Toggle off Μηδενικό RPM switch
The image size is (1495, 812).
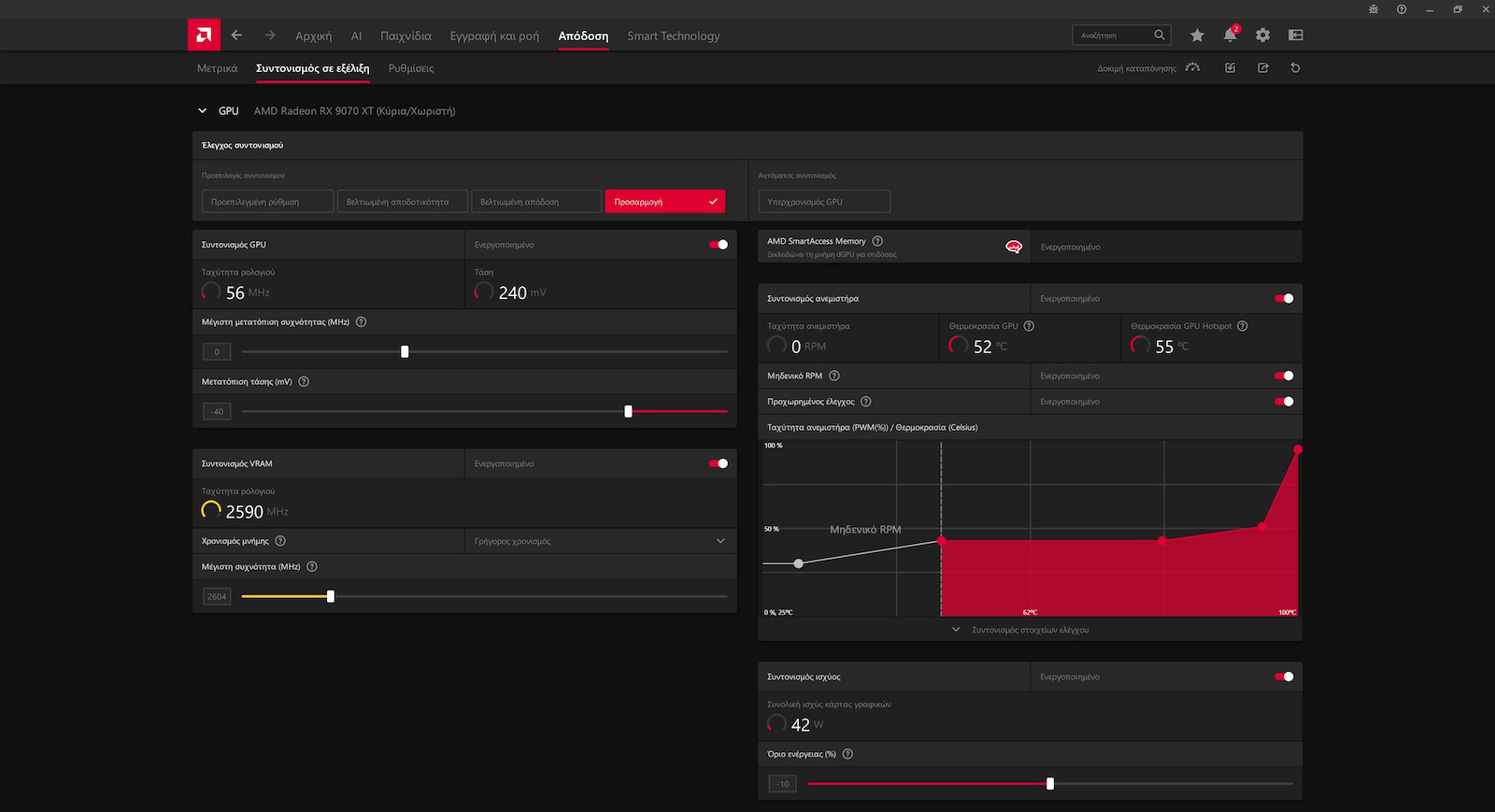[x=1284, y=376]
